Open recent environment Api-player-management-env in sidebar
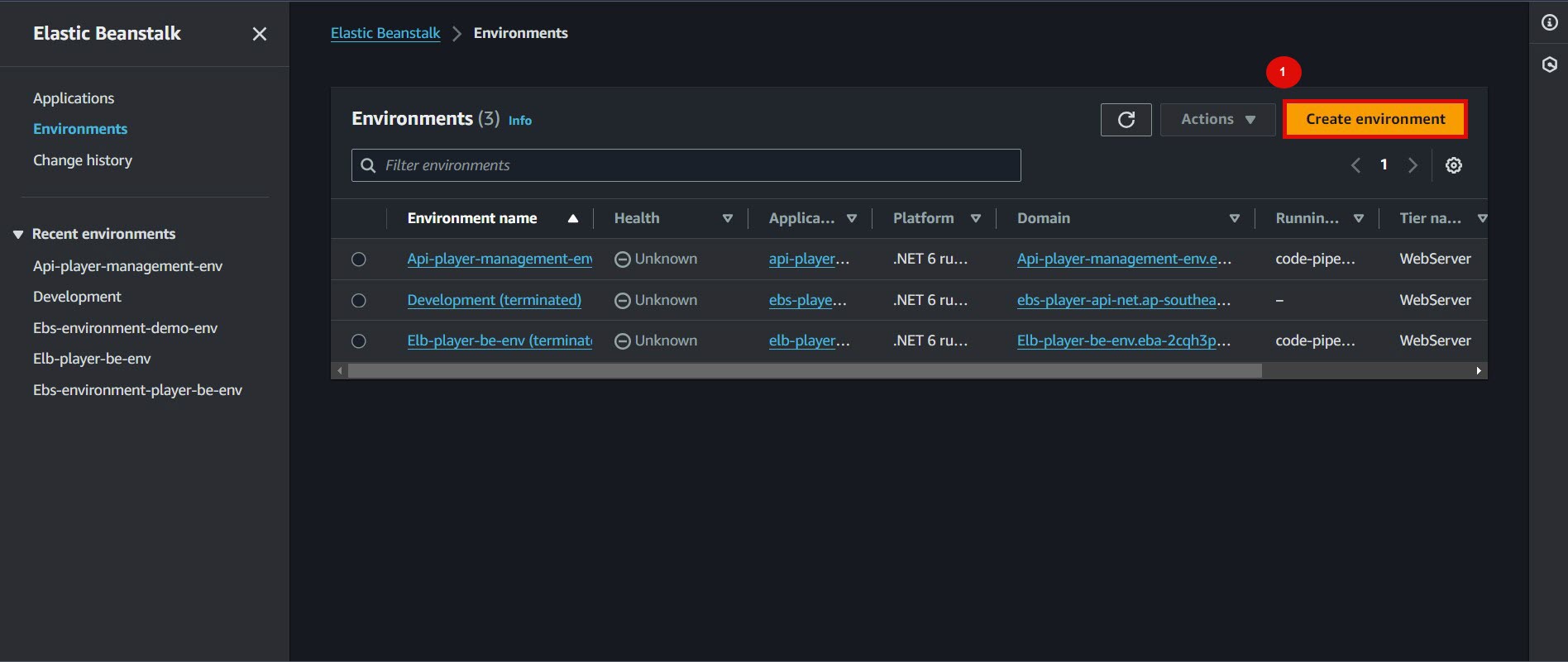 click(127, 266)
